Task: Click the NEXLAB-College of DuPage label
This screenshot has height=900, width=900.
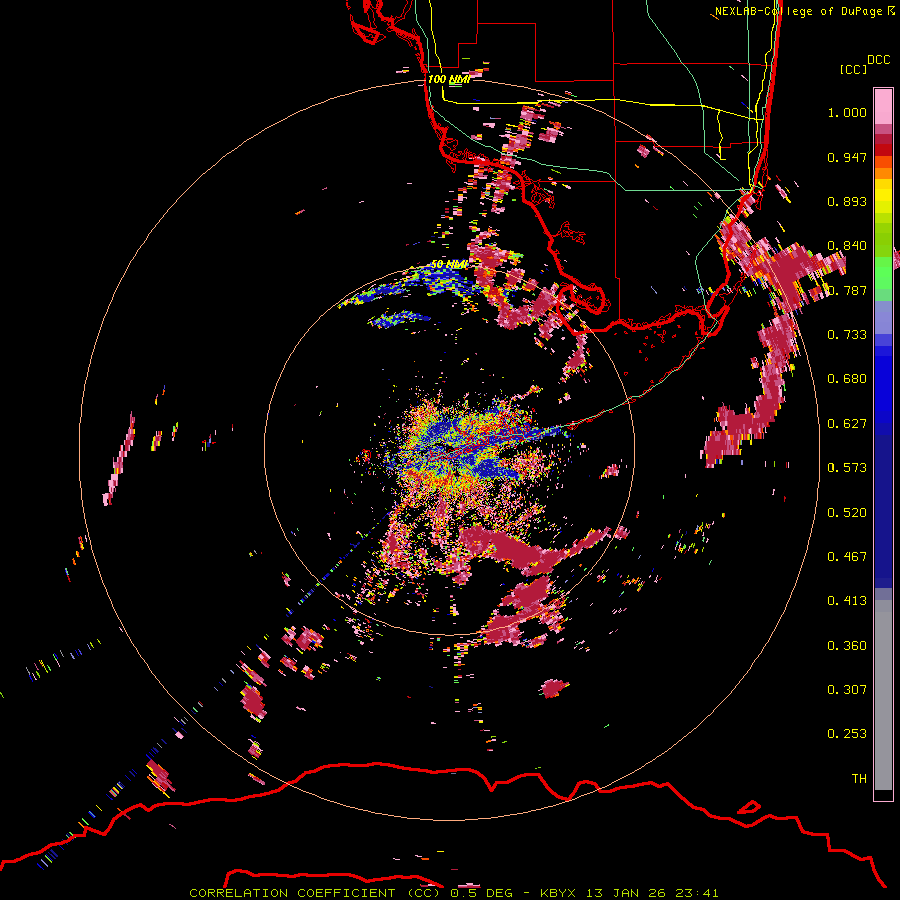Action: point(798,11)
